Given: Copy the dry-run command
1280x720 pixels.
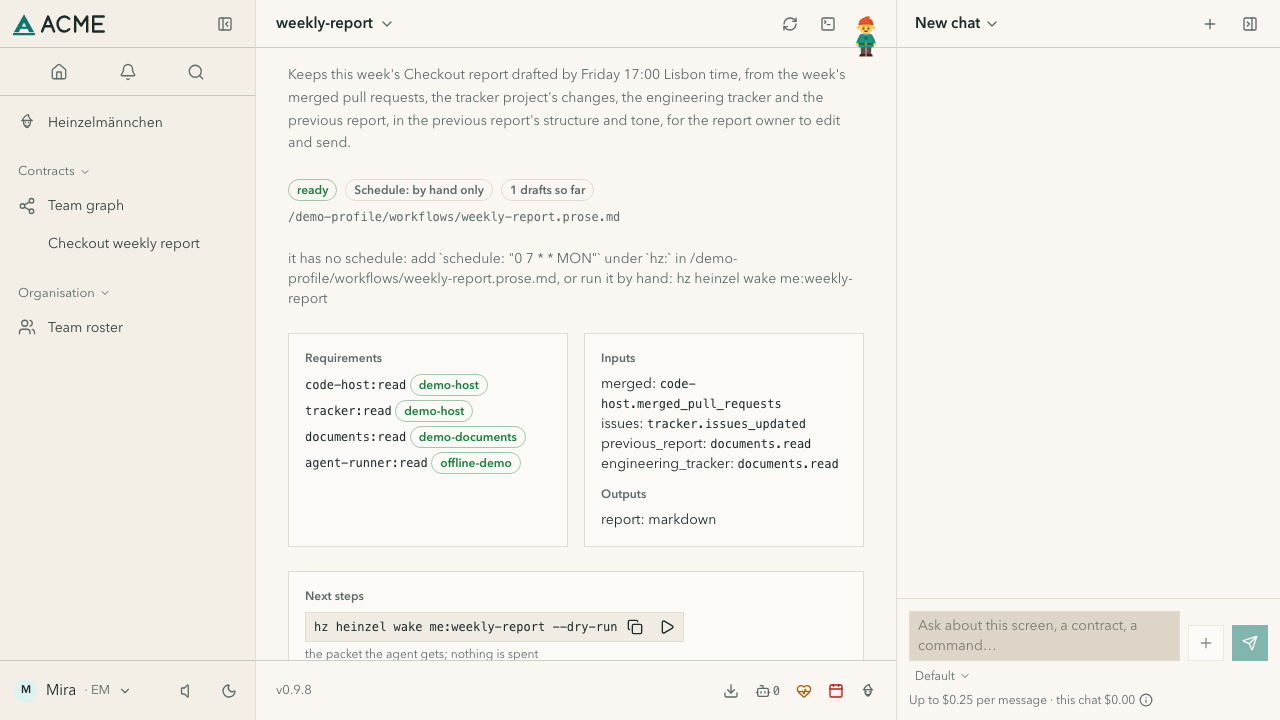Looking at the screenshot, I should pyautogui.click(x=635, y=627).
